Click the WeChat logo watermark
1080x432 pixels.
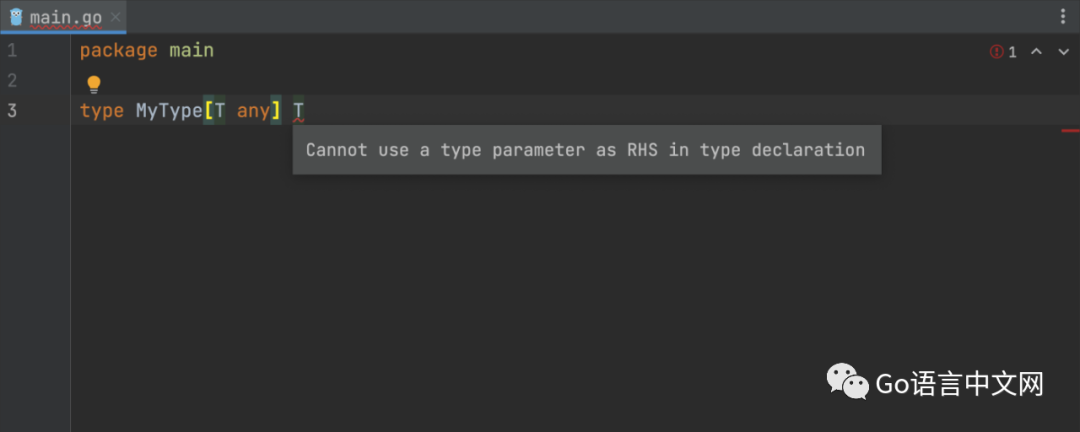(846, 381)
